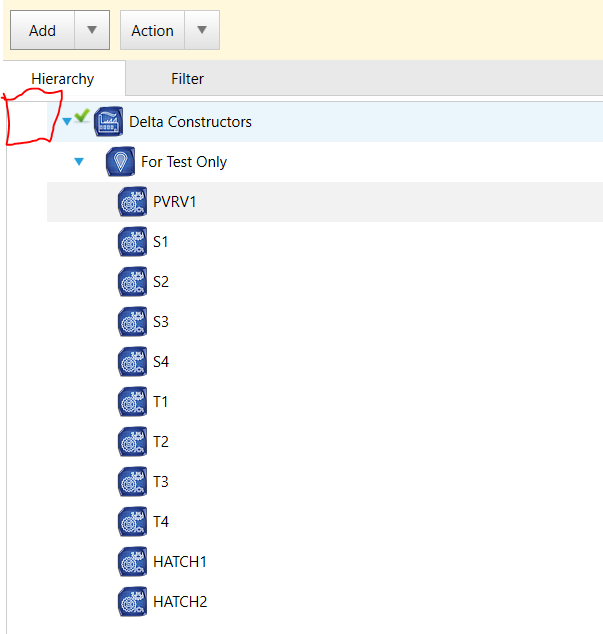The image size is (603, 634).
Task: Select the PVRV1 text
Action: click(175, 201)
